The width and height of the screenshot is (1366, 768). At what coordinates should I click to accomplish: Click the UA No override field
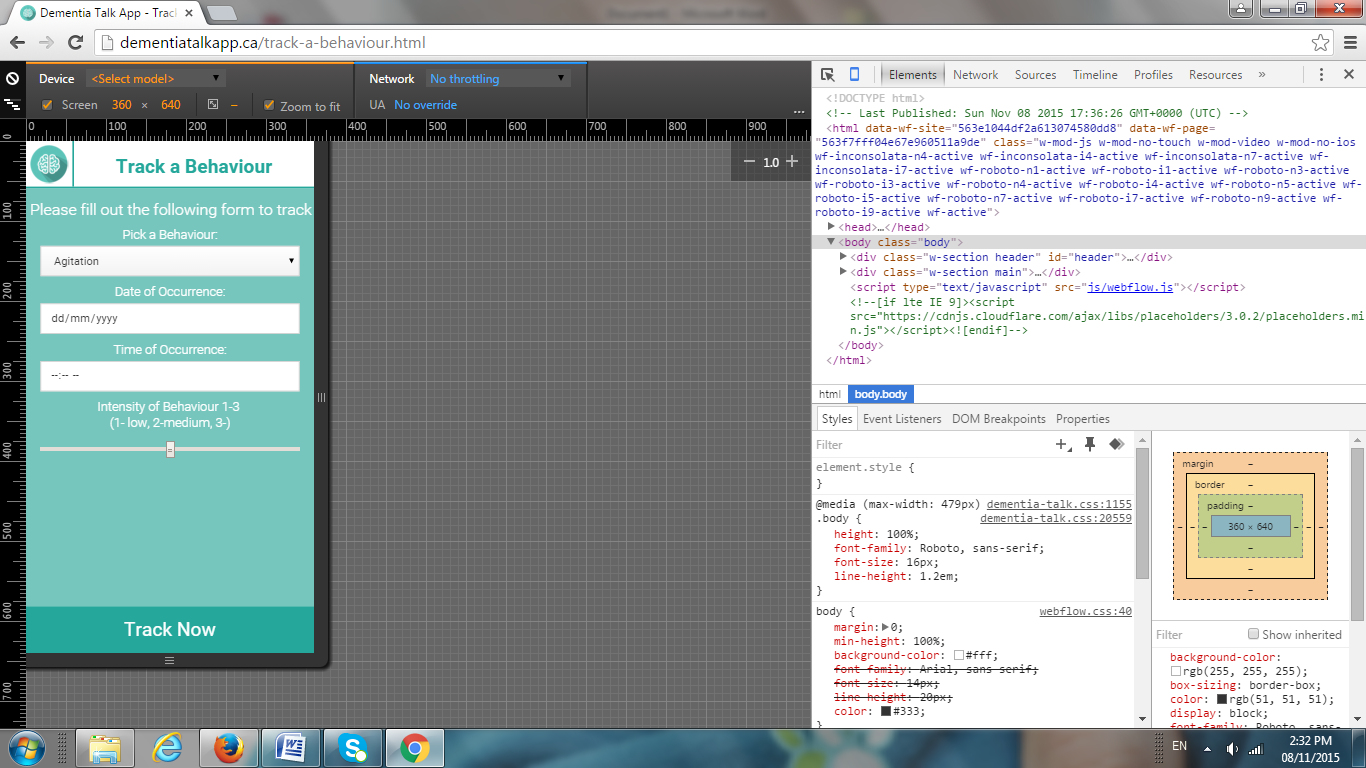click(x=426, y=105)
